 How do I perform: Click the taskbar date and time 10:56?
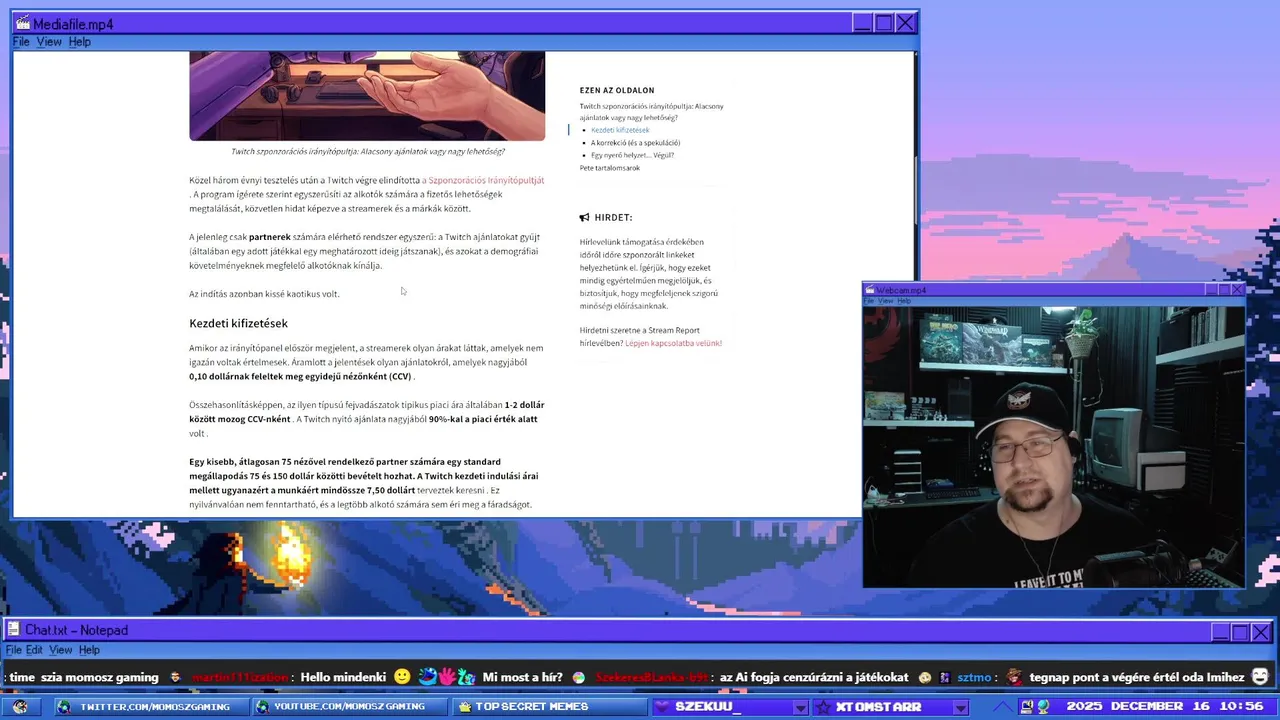point(1164,707)
